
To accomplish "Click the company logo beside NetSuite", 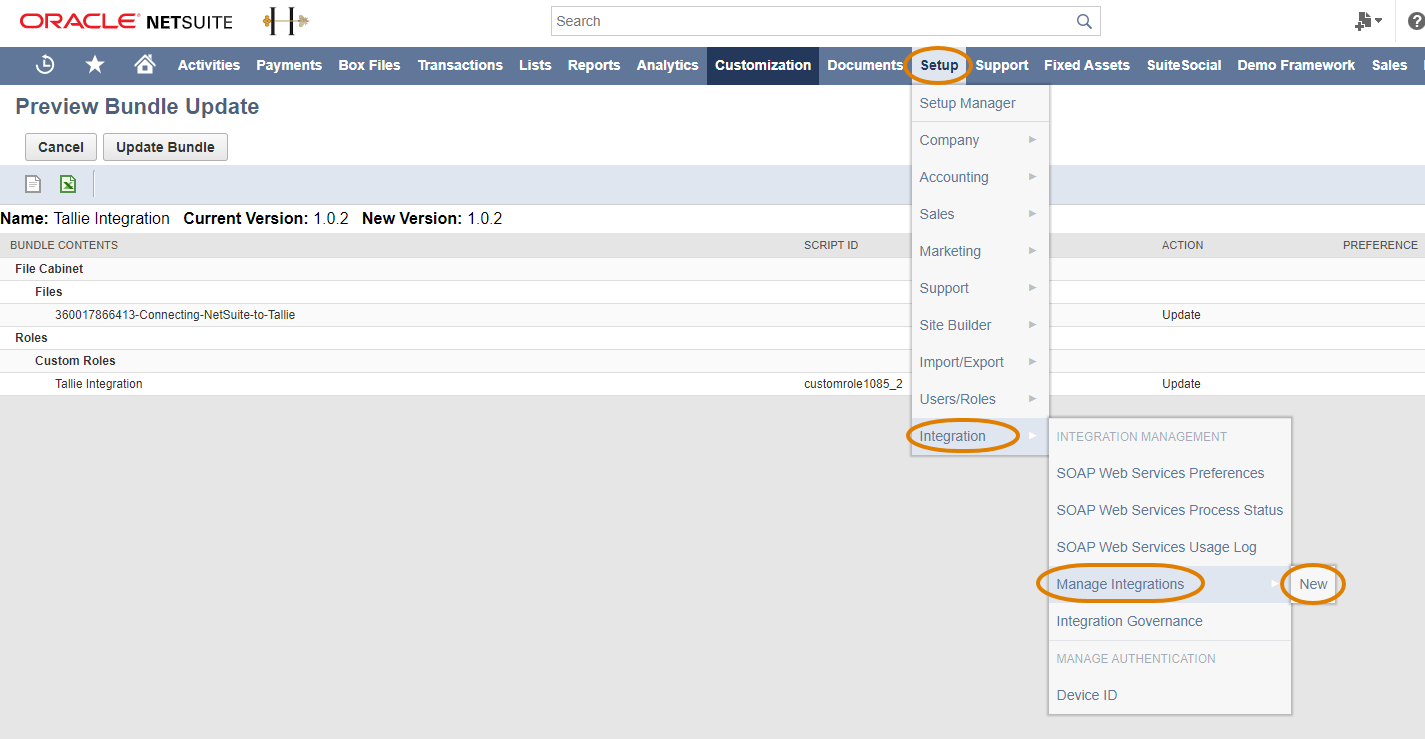I will [286, 21].
